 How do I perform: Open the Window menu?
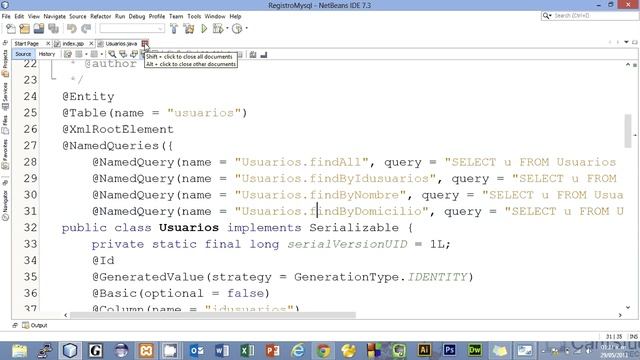(x=215, y=16)
